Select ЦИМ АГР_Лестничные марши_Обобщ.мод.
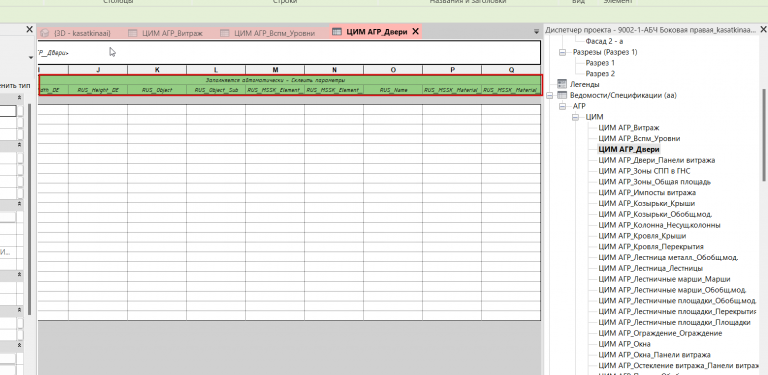The image size is (768, 375). (x=672, y=290)
